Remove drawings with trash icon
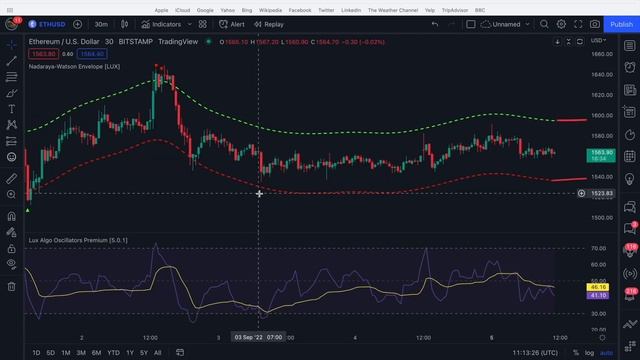The width and height of the screenshot is (640, 360). 11,286
